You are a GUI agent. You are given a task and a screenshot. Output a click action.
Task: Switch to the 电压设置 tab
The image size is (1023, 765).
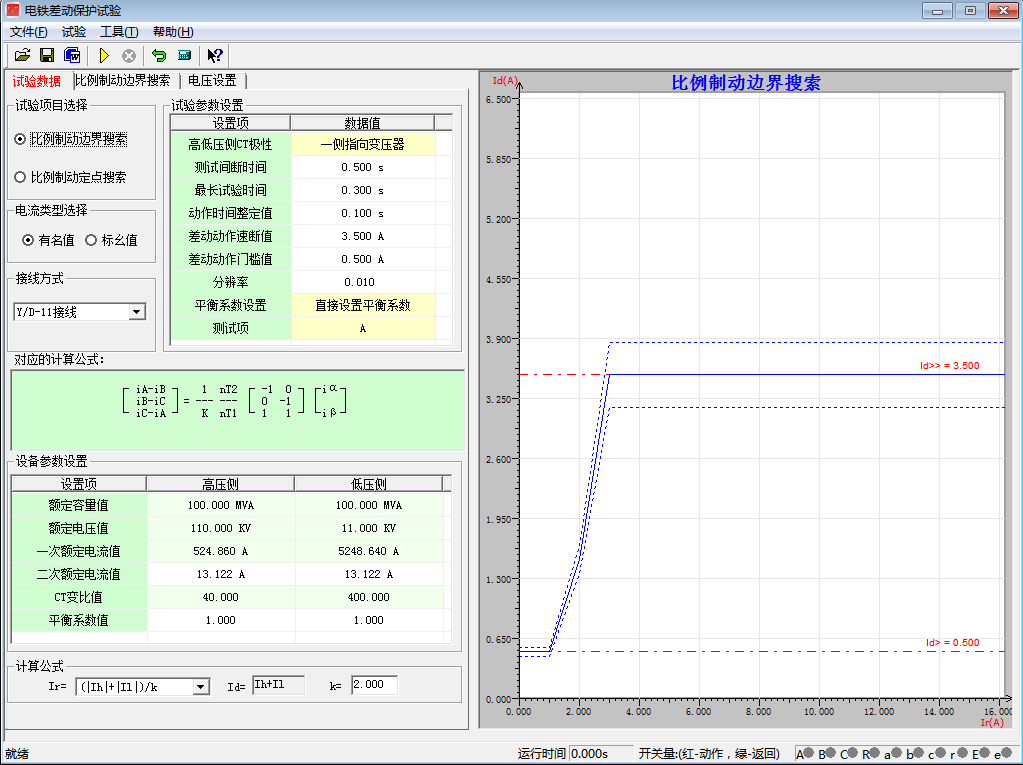point(212,81)
